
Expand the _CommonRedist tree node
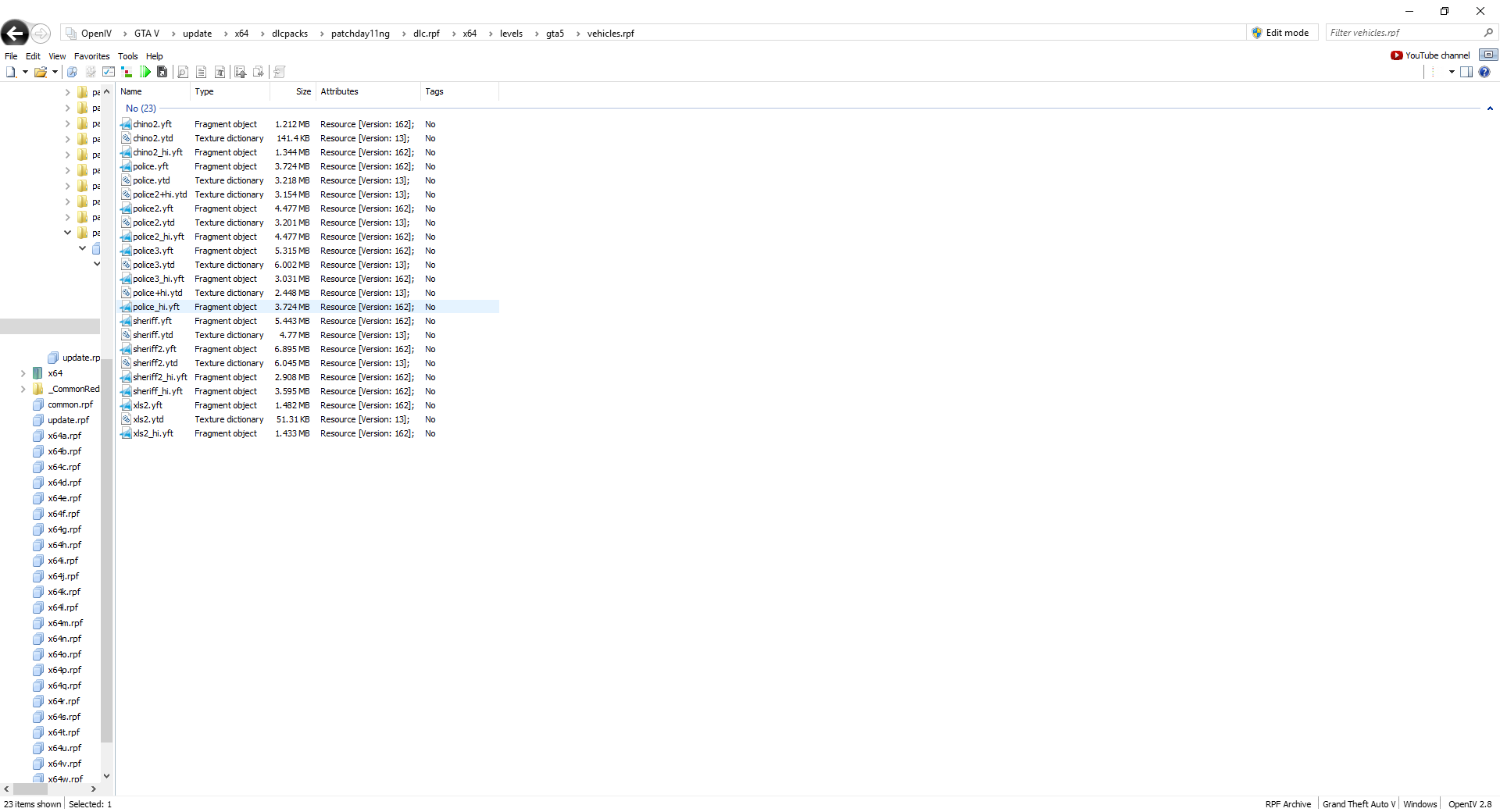[23, 389]
